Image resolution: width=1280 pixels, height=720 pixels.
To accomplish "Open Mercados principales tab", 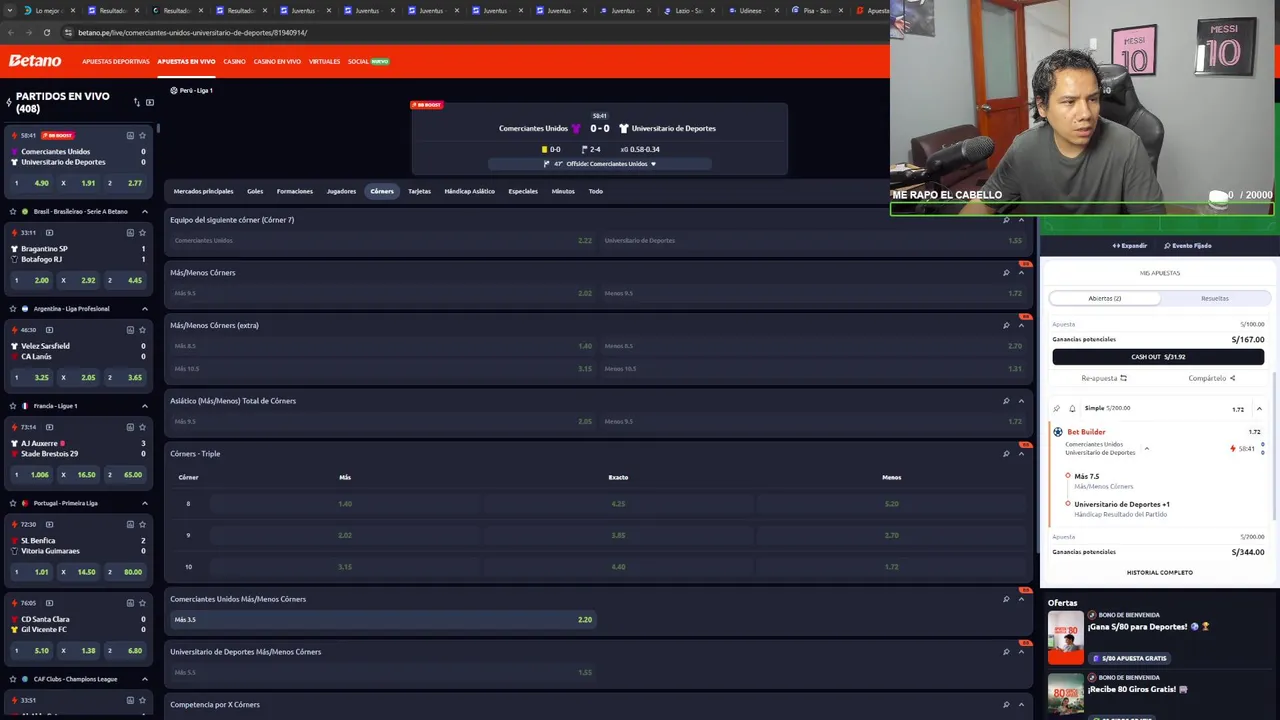I will (x=203, y=191).
